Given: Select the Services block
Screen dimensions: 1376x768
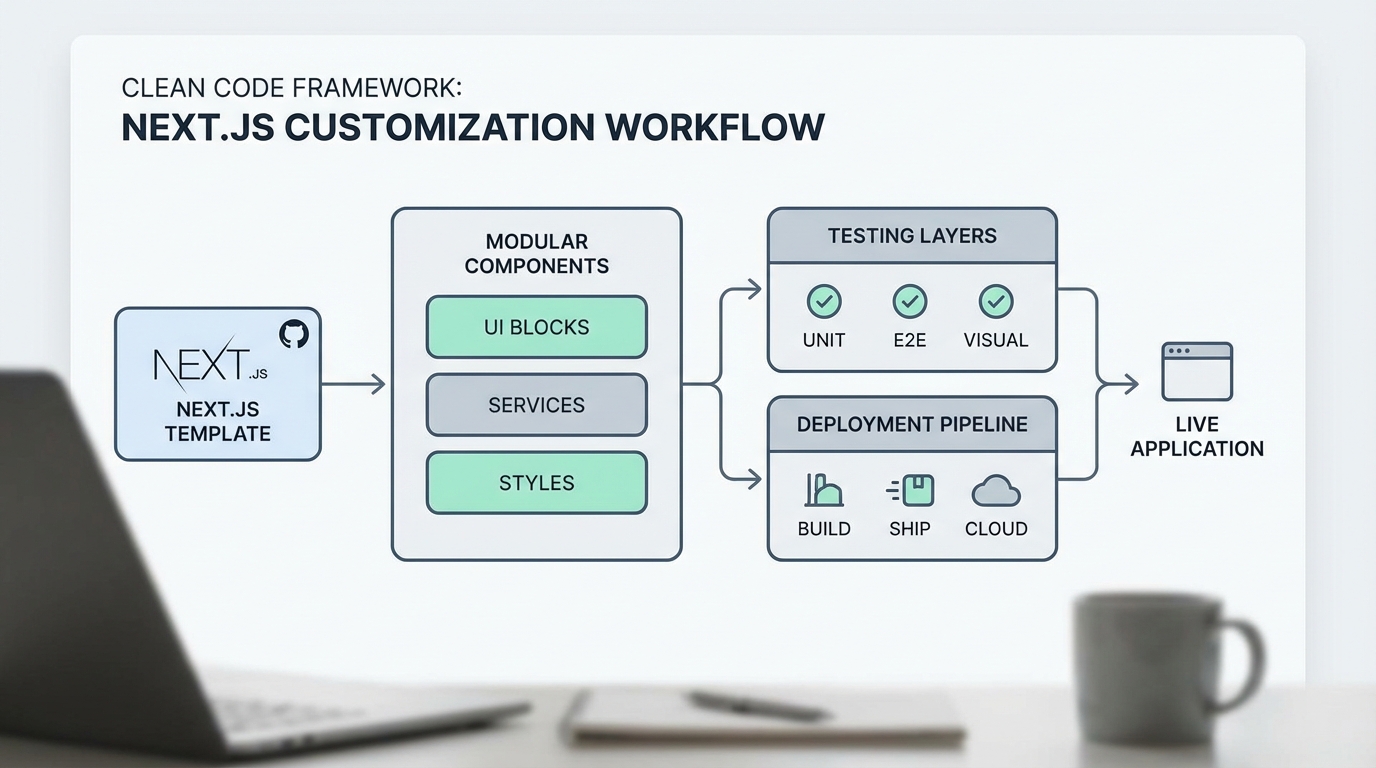Looking at the screenshot, I should 536,405.
